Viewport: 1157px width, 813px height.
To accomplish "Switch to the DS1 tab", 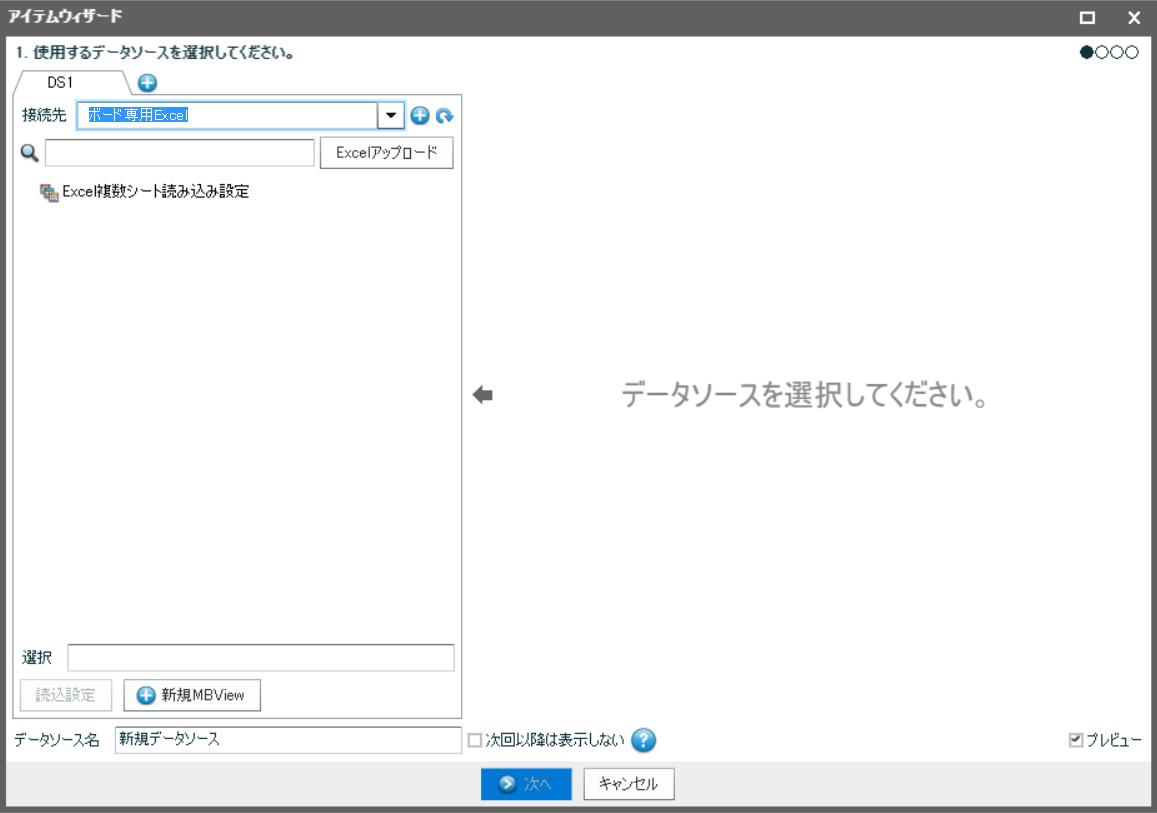I will point(61,82).
